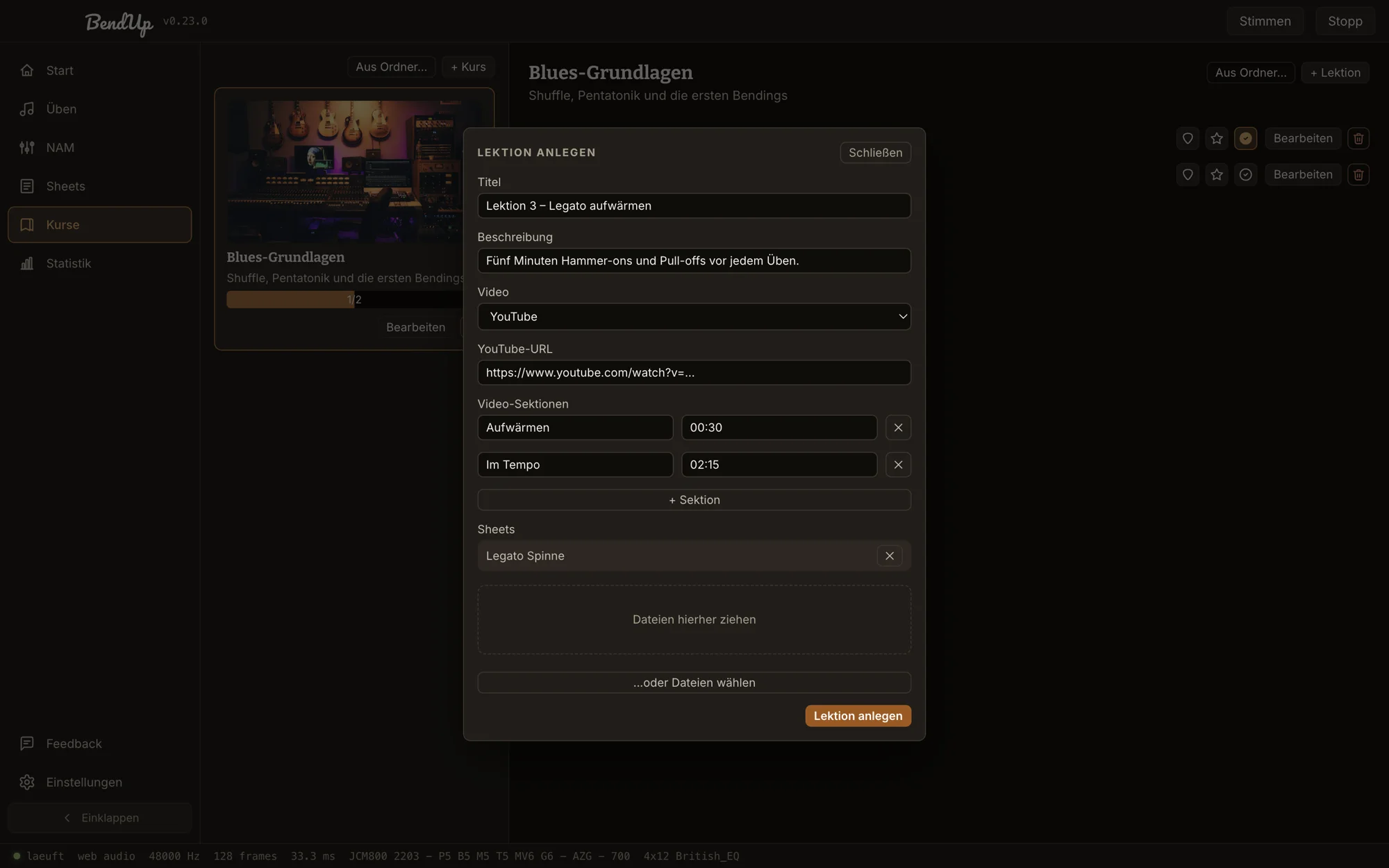Open the Üben practice section

[99, 109]
